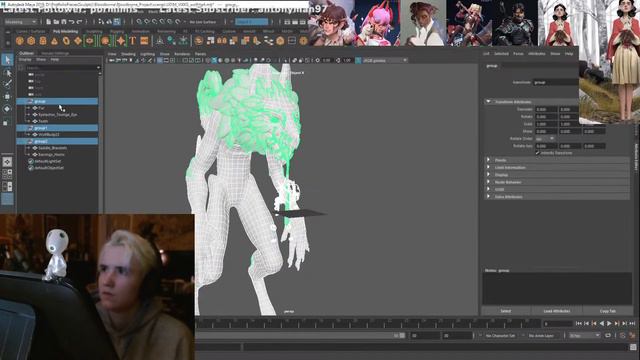Choose the Lasso Select tool
Screen dimensions: 640x360
(x=7, y=73)
